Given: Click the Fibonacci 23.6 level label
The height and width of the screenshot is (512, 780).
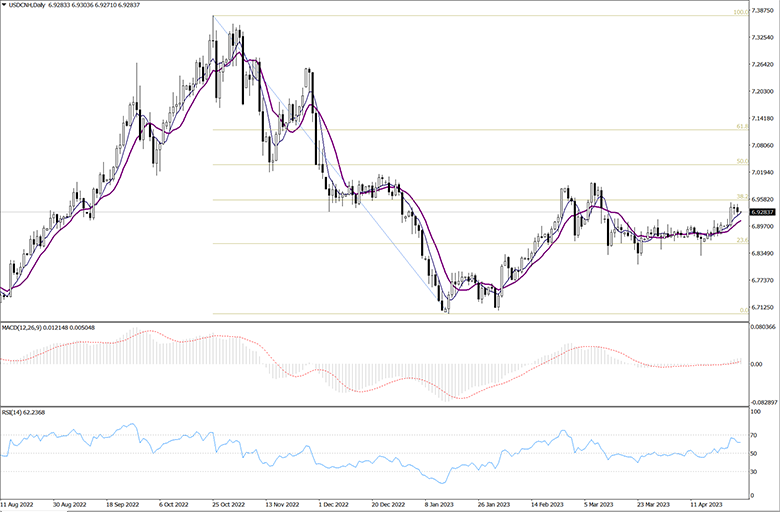Looking at the screenshot, I should click(742, 240).
